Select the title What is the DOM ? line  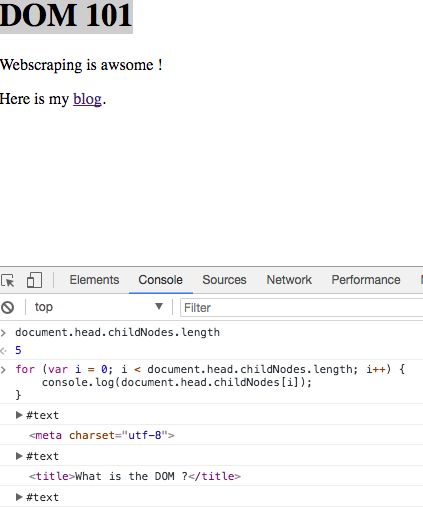point(135,476)
